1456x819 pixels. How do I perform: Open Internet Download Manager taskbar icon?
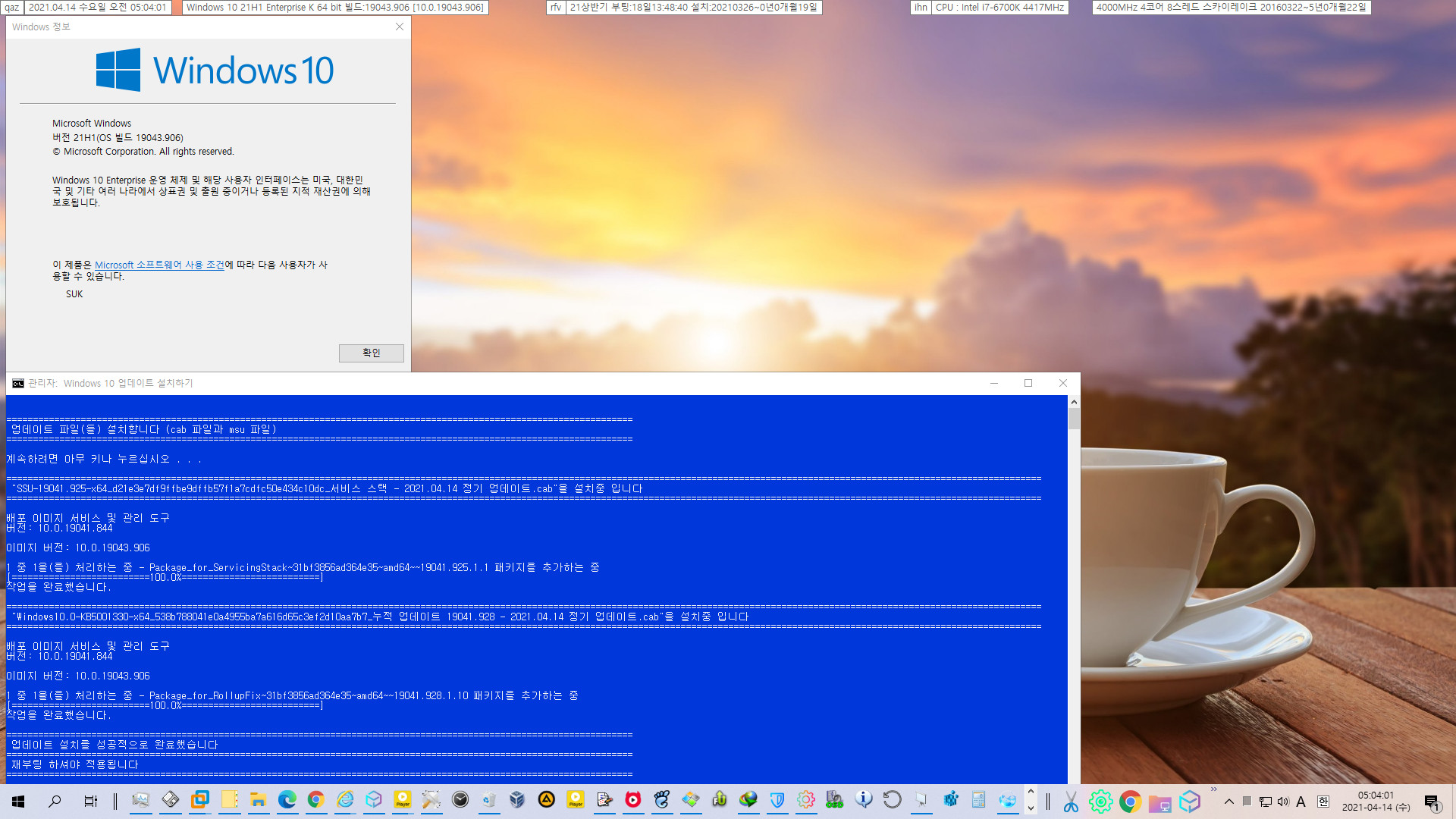748,799
